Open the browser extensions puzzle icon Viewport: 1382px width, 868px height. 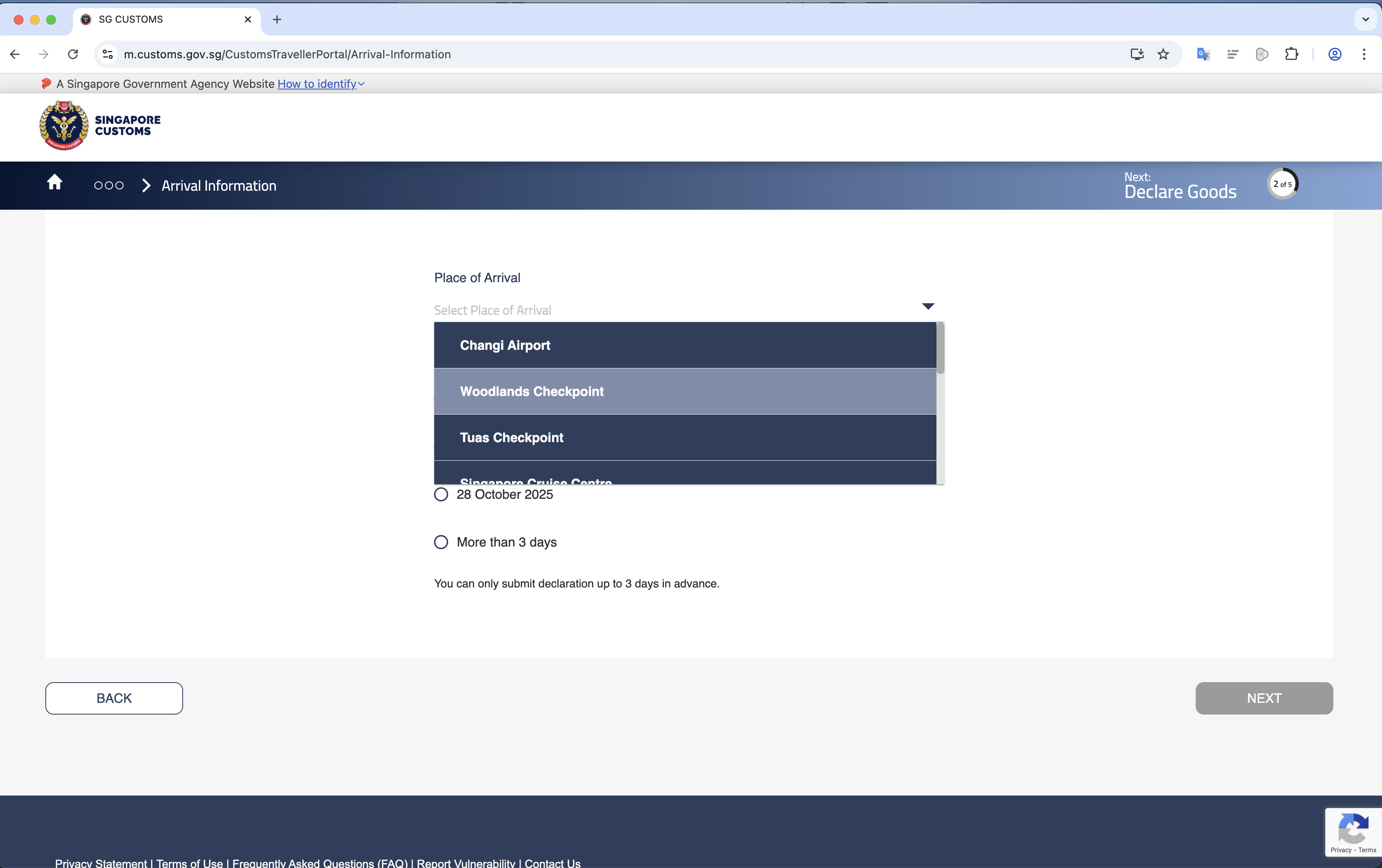click(1291, 54)
